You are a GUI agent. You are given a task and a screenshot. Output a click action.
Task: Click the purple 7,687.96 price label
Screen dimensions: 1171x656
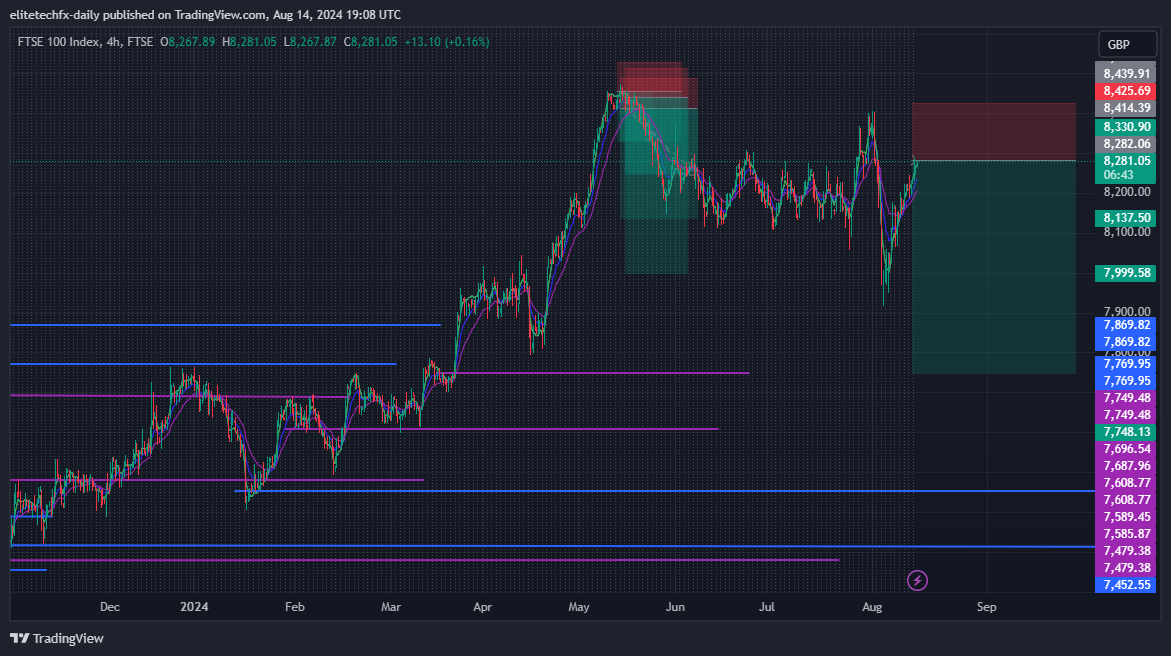click(1126, 465)
